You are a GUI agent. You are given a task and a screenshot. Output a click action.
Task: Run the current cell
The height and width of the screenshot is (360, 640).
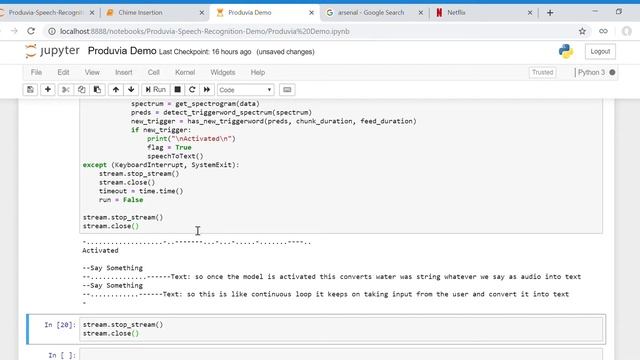[156, 90]
